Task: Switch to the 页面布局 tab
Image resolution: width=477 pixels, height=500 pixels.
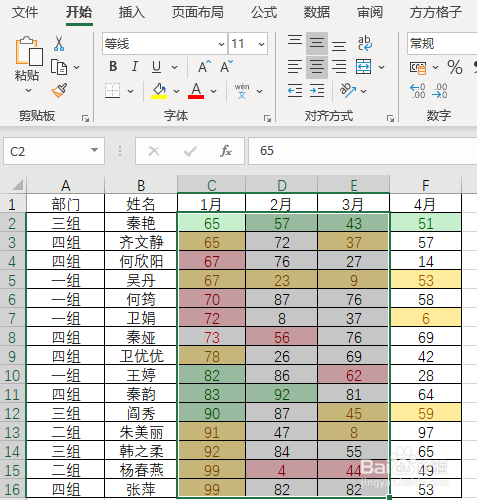Action: [x=198, y=12]
